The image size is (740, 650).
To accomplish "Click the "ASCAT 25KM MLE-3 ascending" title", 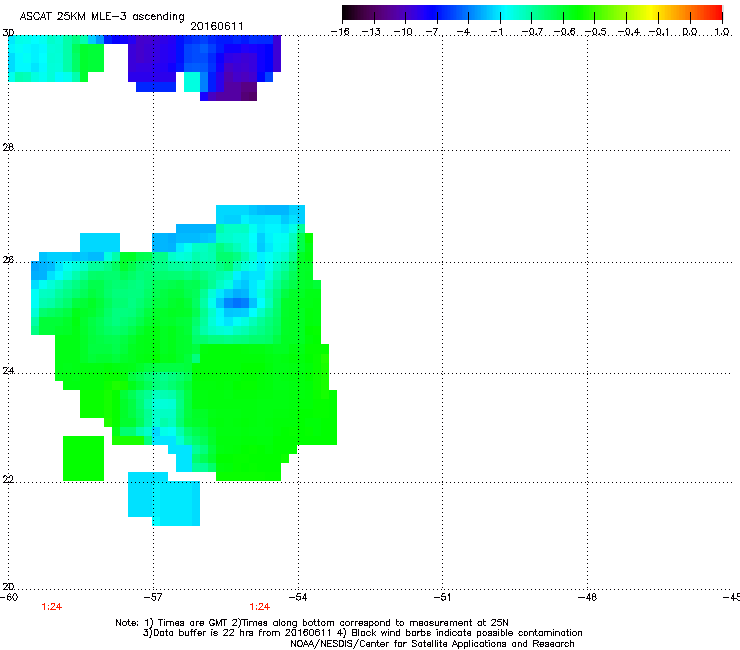I will [x=102, y=17].
